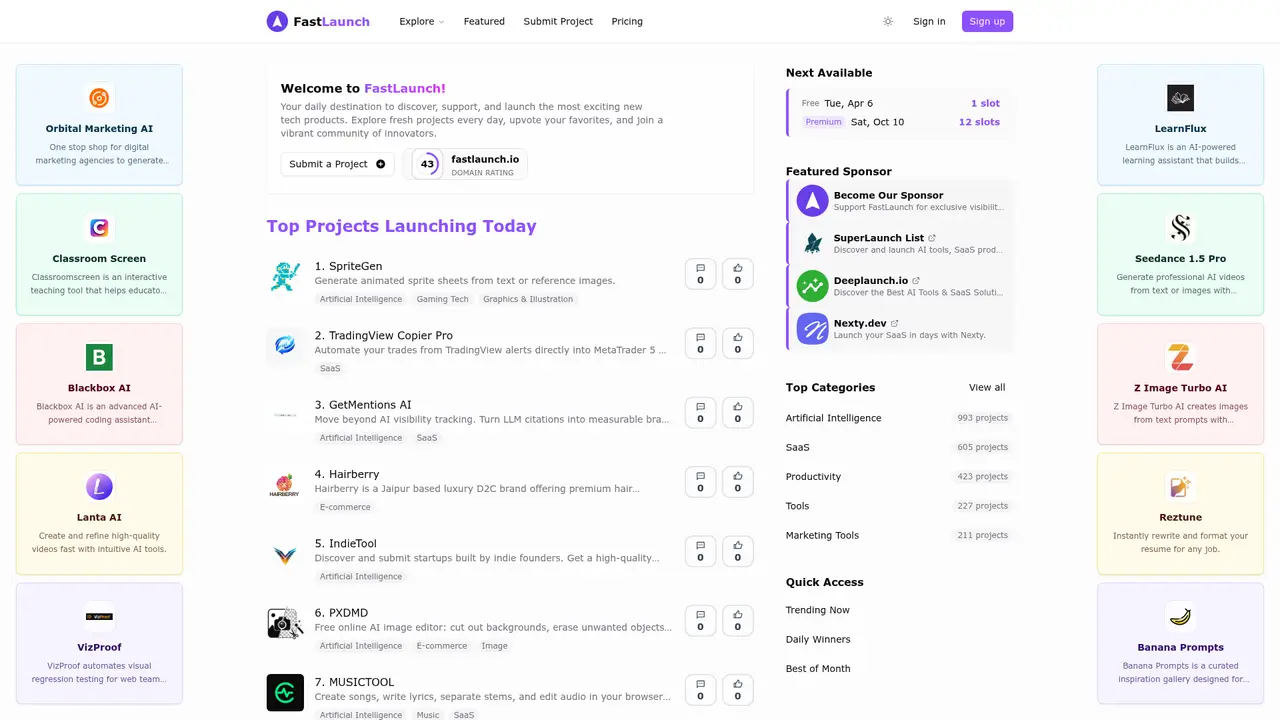Open comments for GetMentions AI
The width and height of the screenshot is (1280, 720).
click(700, 413)
